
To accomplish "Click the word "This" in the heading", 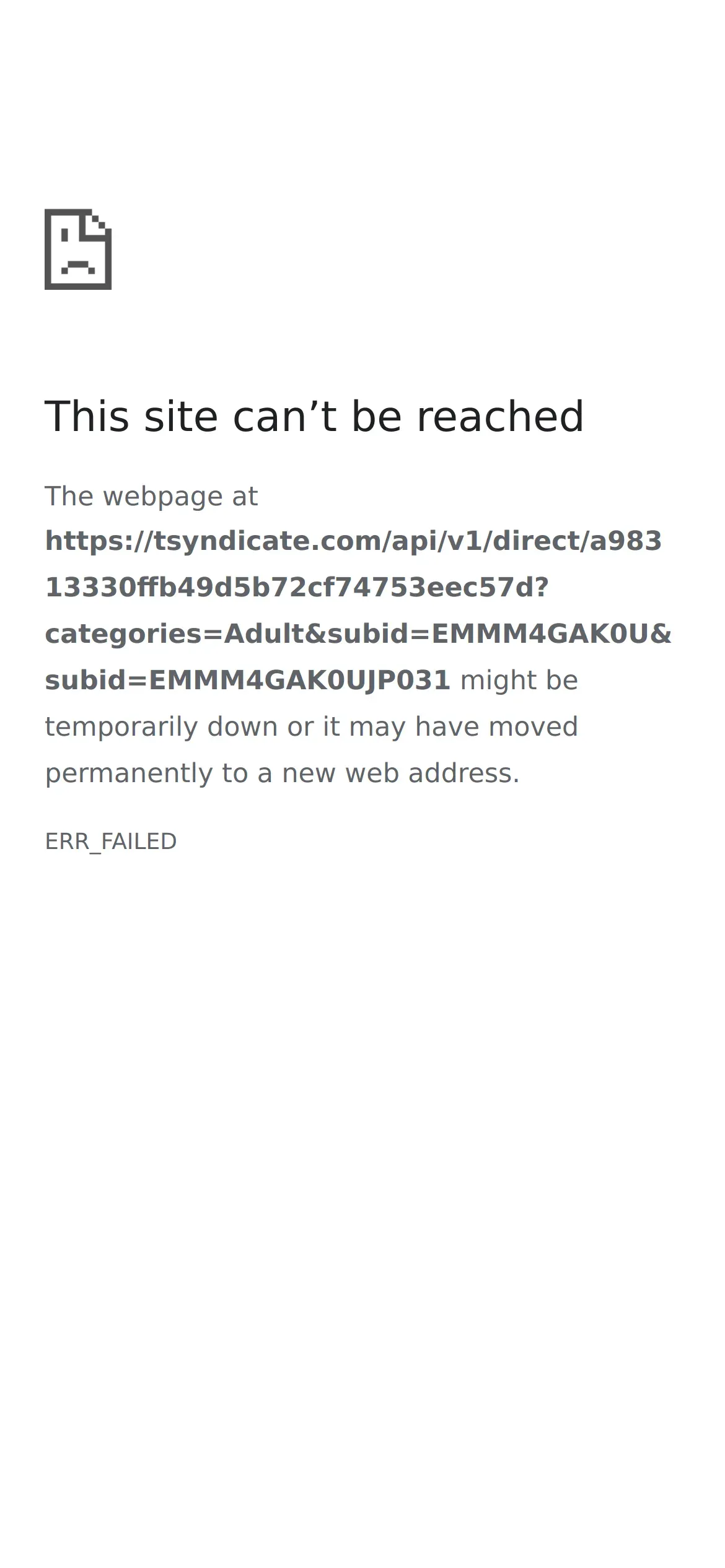I will coord(87,416).
